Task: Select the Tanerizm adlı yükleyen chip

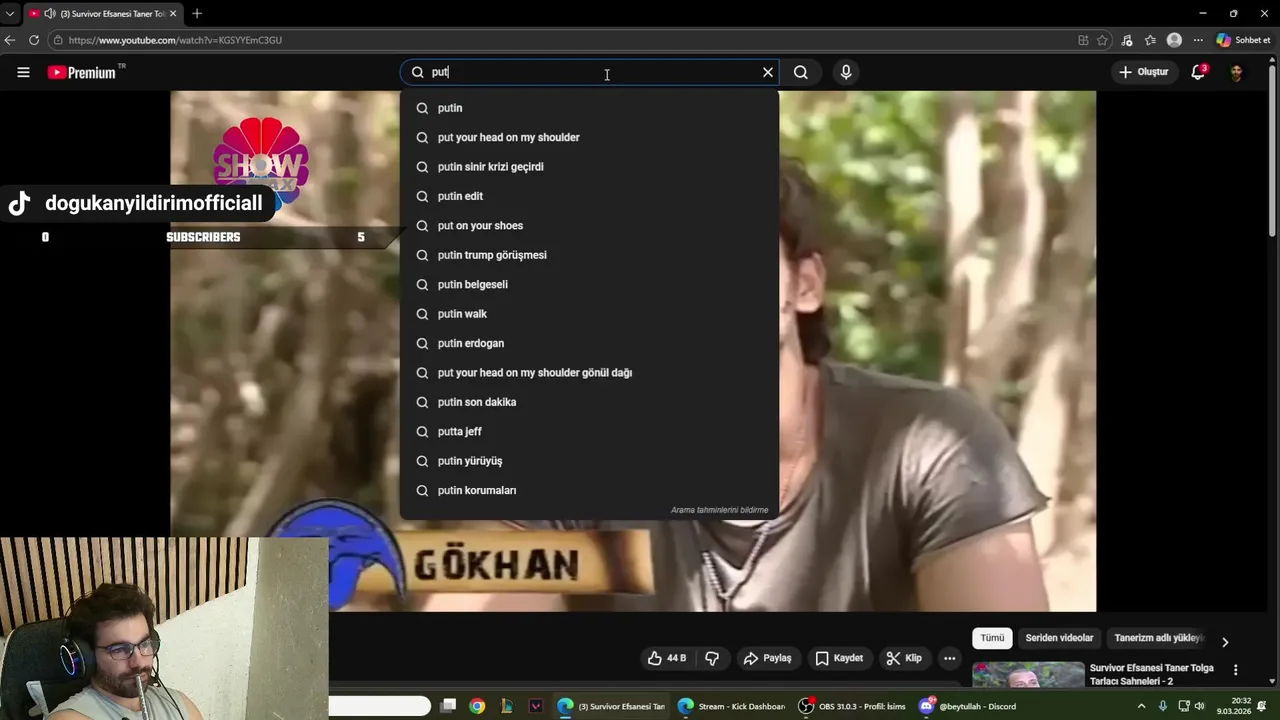Action: coord(1157,638)
